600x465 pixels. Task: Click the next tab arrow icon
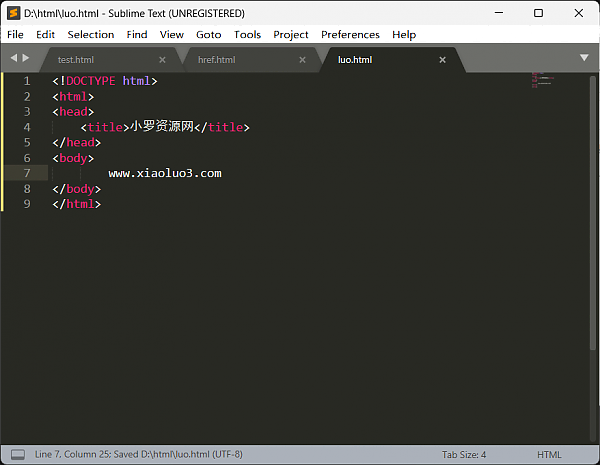[28, 59]
